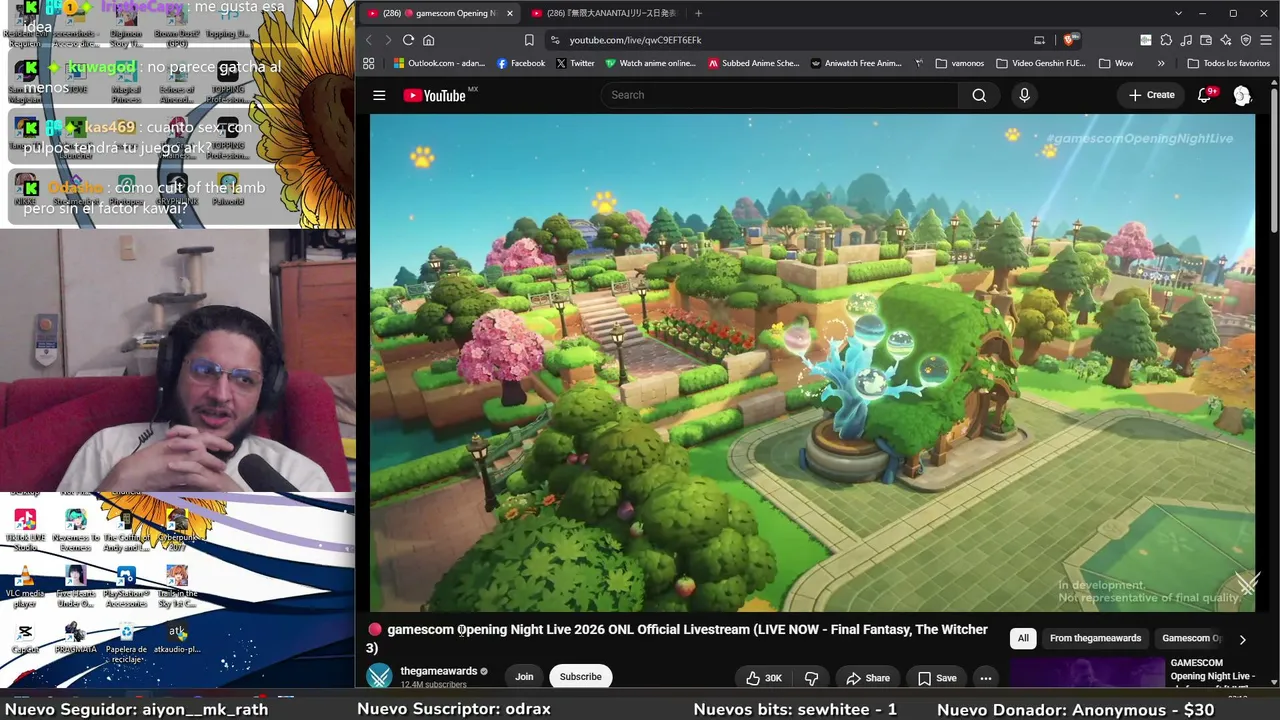
Task: Expand the tab search dropdown arrow
Action: [1178, 13]
